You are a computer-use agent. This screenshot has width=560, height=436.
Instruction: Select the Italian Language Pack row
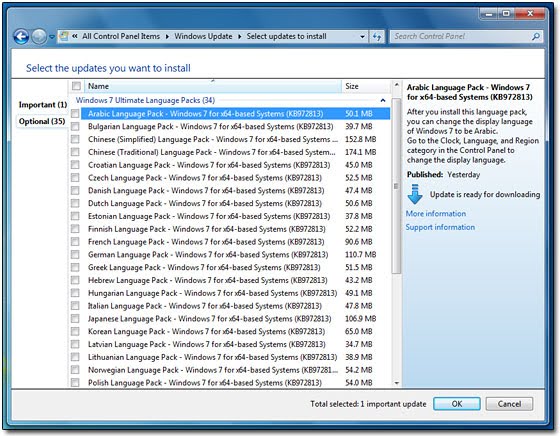(x=230, y=306)
